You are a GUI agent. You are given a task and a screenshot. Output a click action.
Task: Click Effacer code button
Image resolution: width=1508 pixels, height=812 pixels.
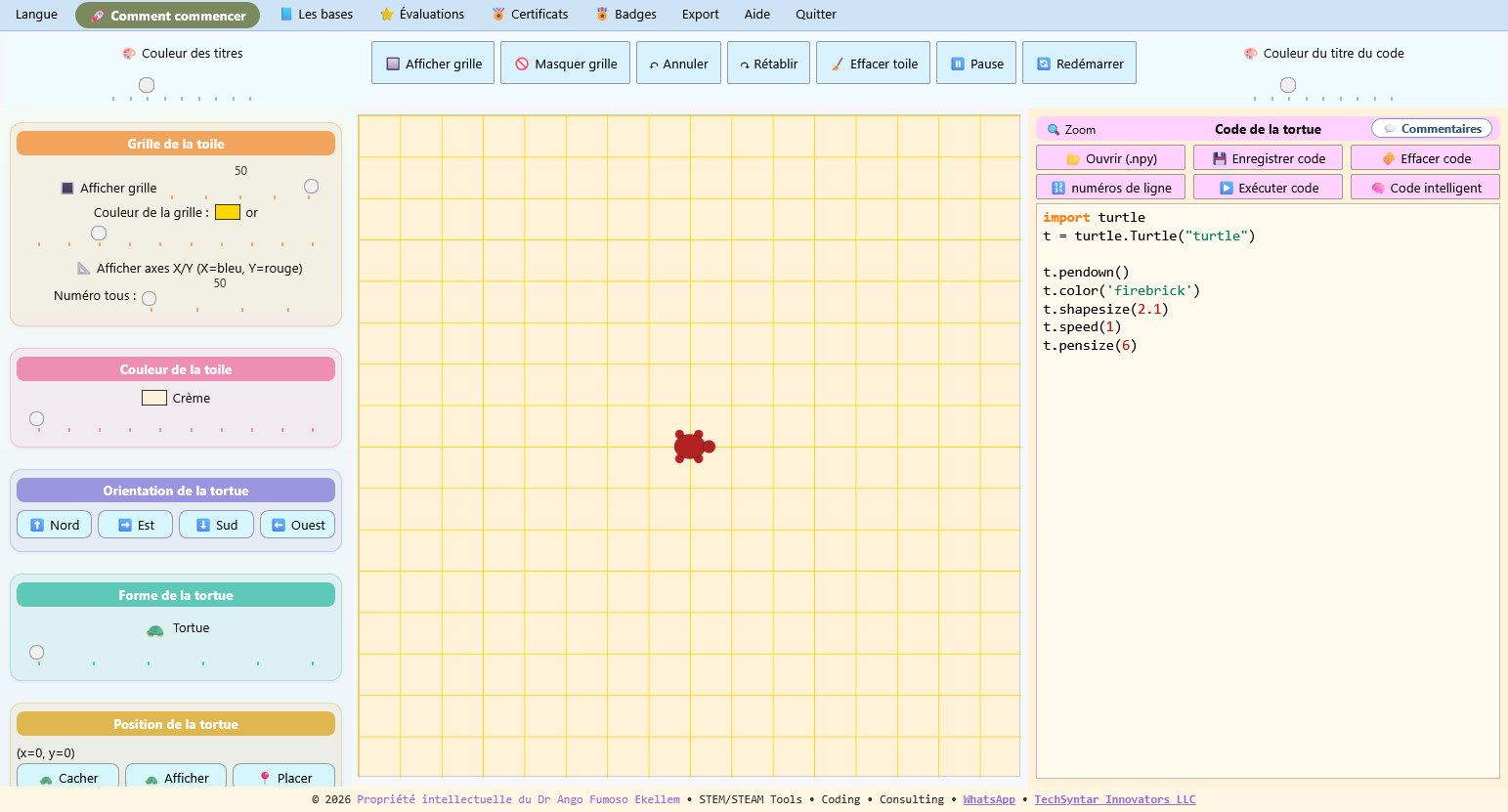click(x=1425, y=158)
